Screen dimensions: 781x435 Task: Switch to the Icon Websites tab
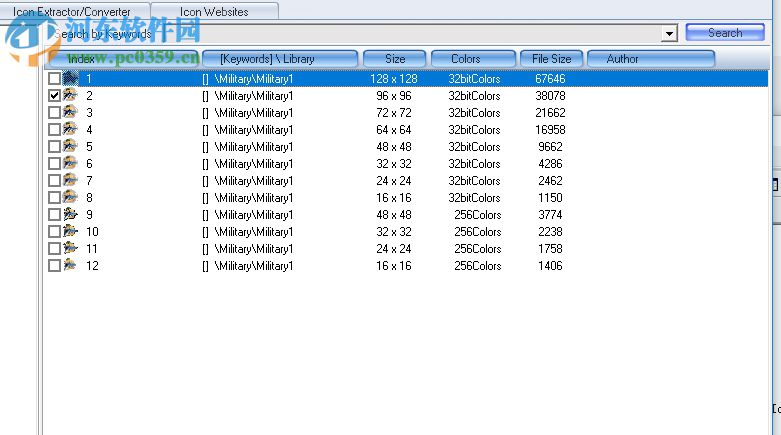coord(214,11)
